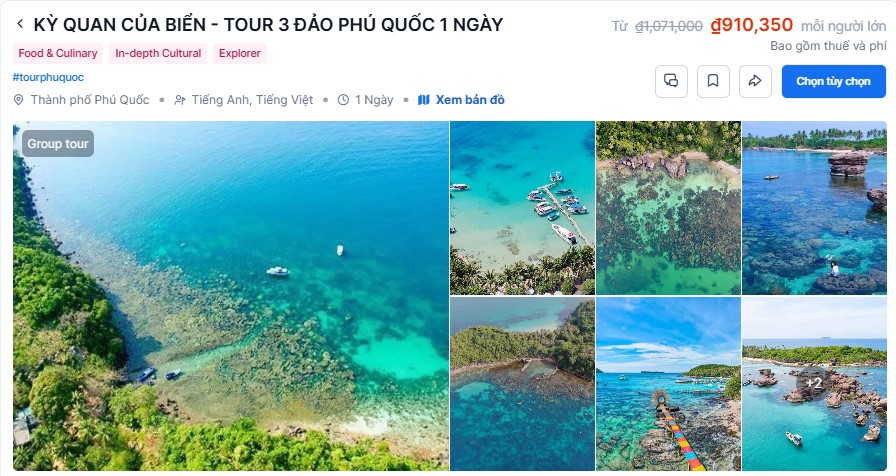Select the Food & Culinary tag
The image size is (896, 476).
(x=58, y=53)
